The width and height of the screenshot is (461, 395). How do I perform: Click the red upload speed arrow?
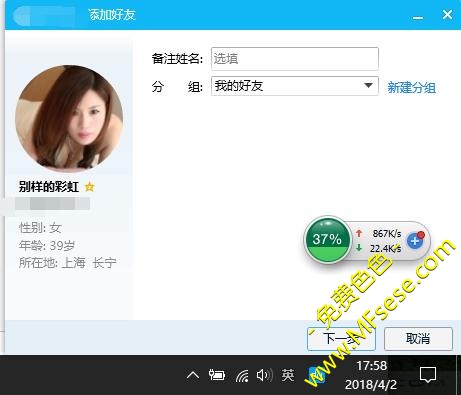(359, 233)
